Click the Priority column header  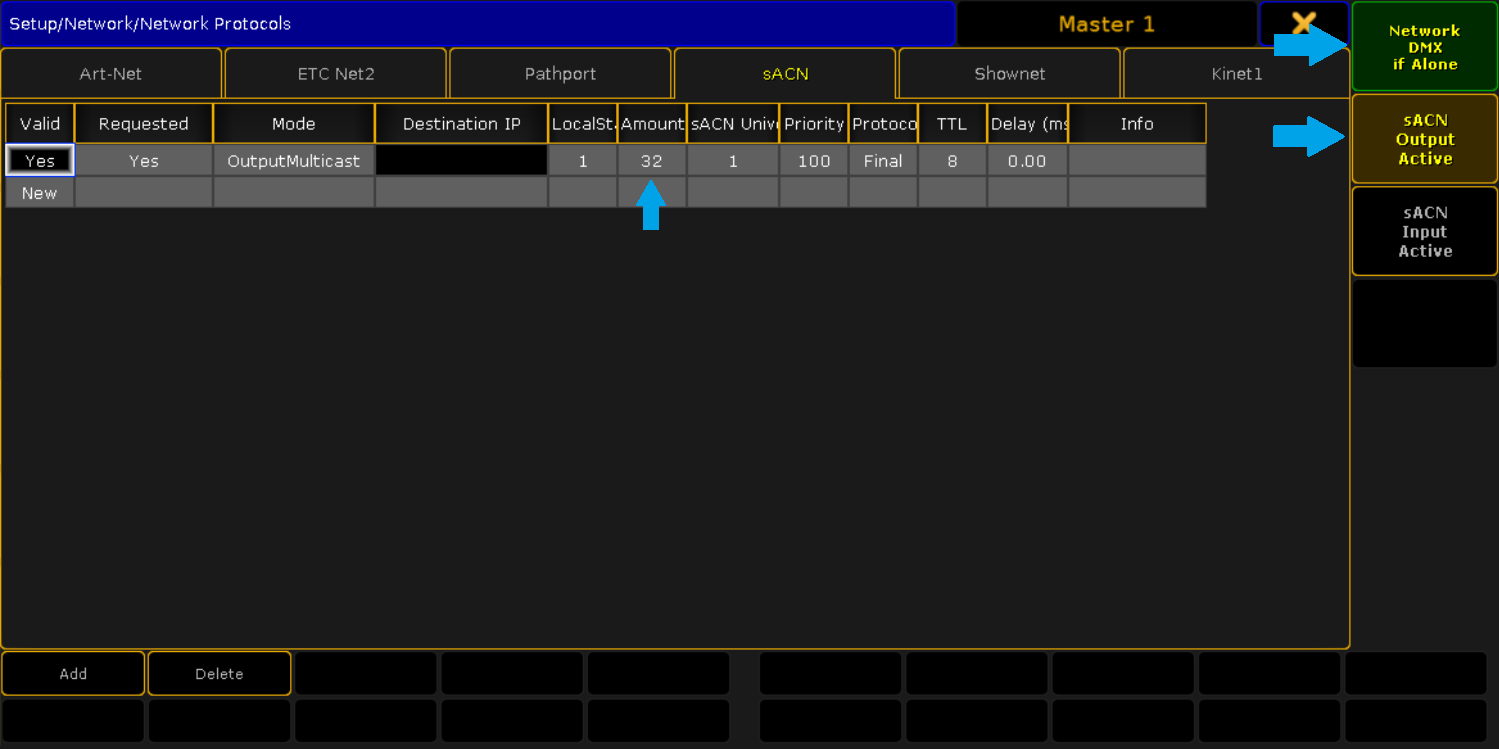(814, 124)
